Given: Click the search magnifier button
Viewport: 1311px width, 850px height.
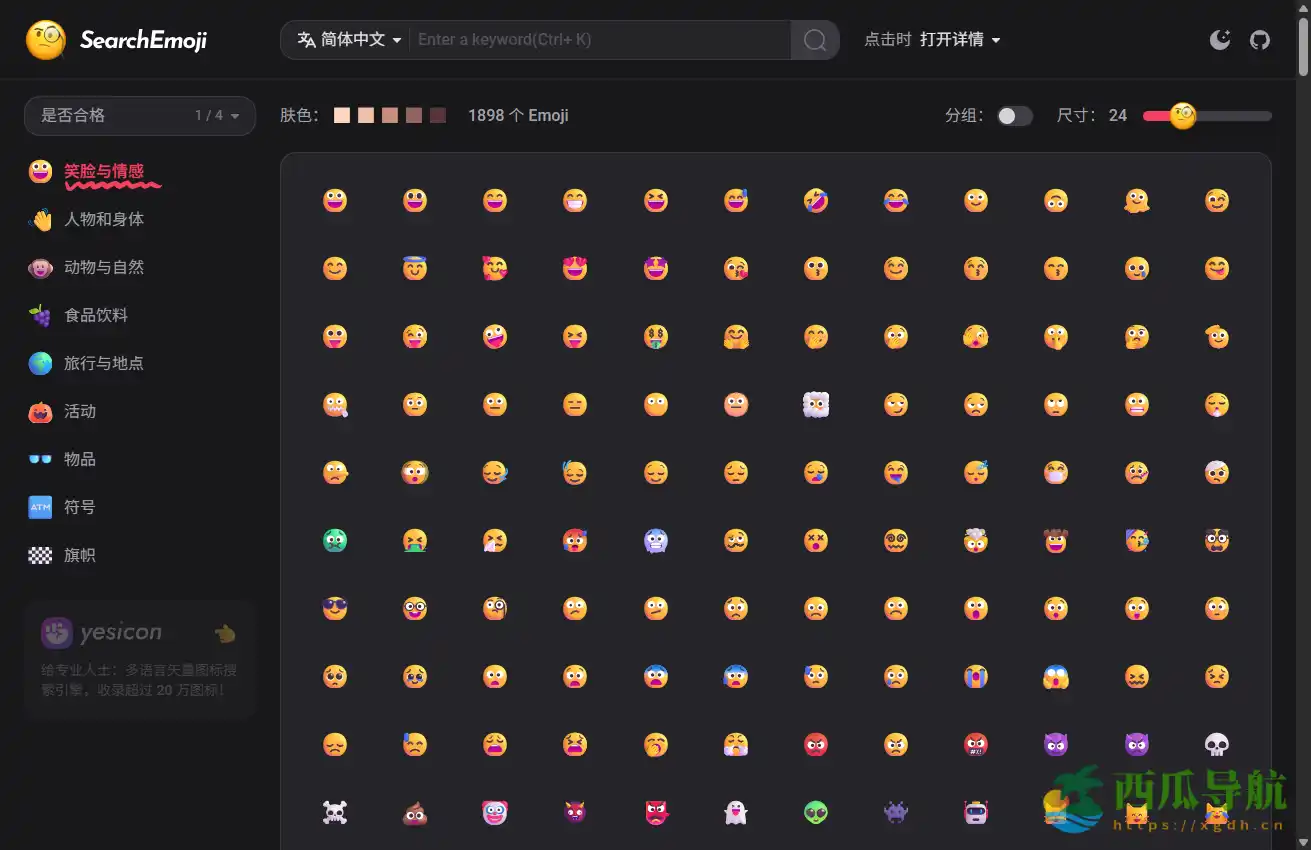Looking at the screenshot, I should pyautogui.click(x=814, y=40).
